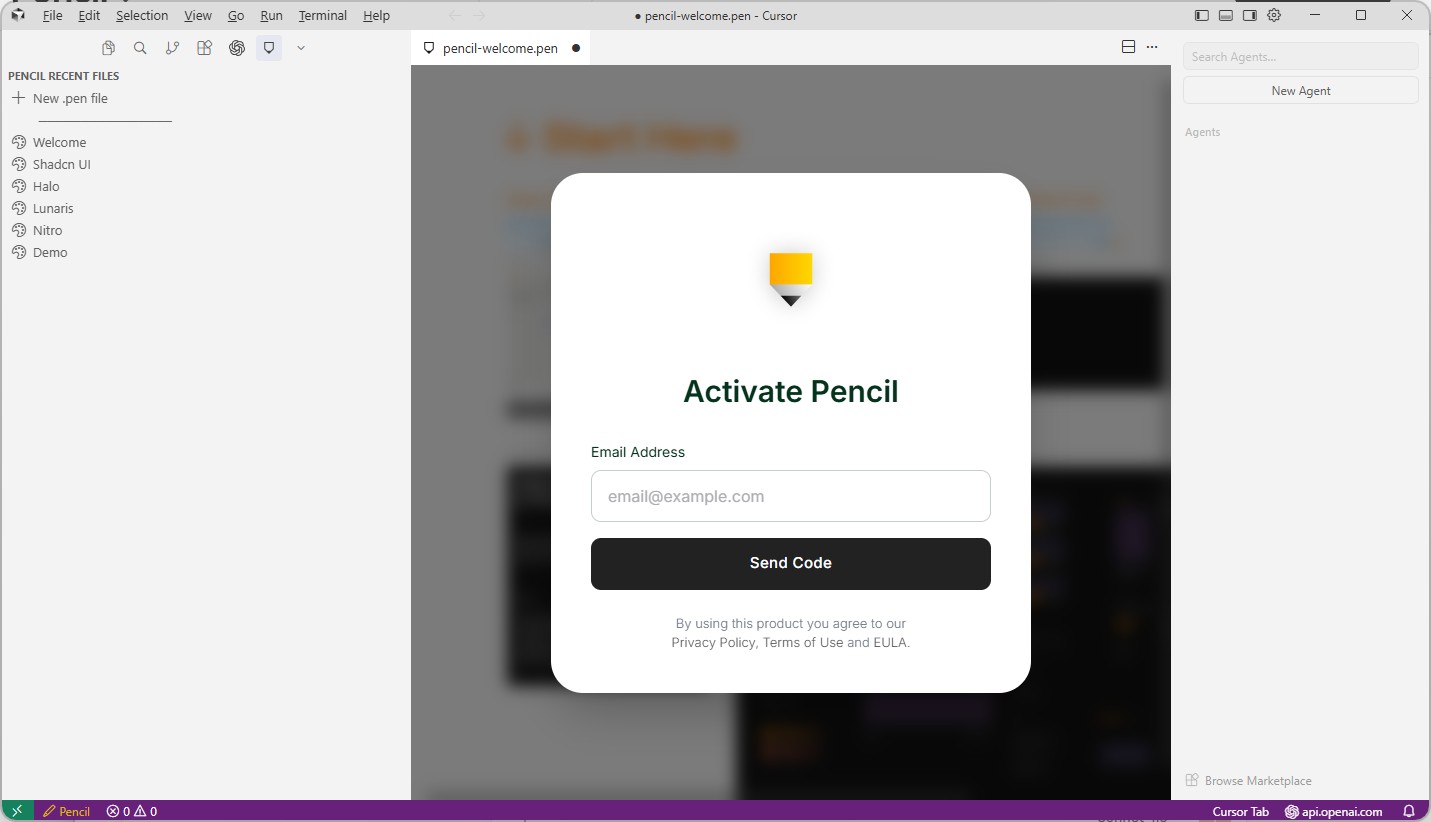This screenshot has height=822, width=1431.
Task: Open the Extensions view
Action: pyautogui.click(x=204, y=48)
